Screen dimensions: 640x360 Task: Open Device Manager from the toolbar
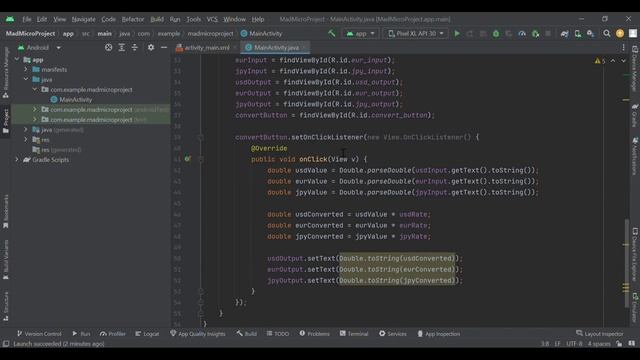pos(578,33)
